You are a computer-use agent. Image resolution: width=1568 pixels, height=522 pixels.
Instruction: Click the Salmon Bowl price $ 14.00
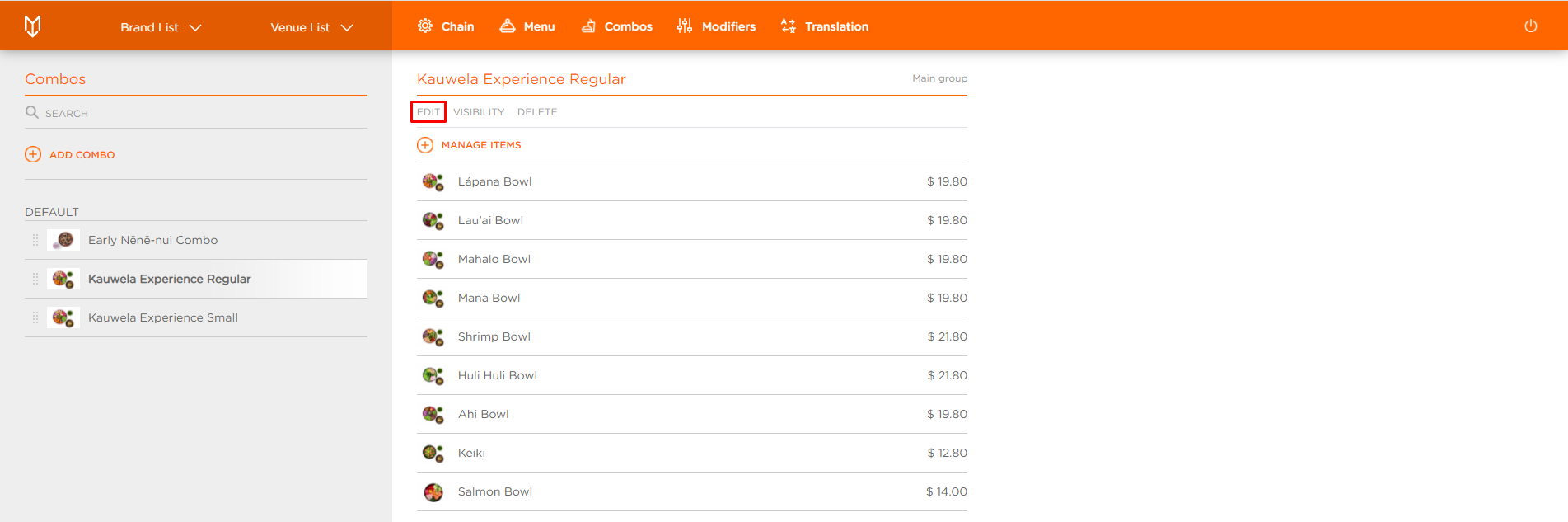click(947, 491)
